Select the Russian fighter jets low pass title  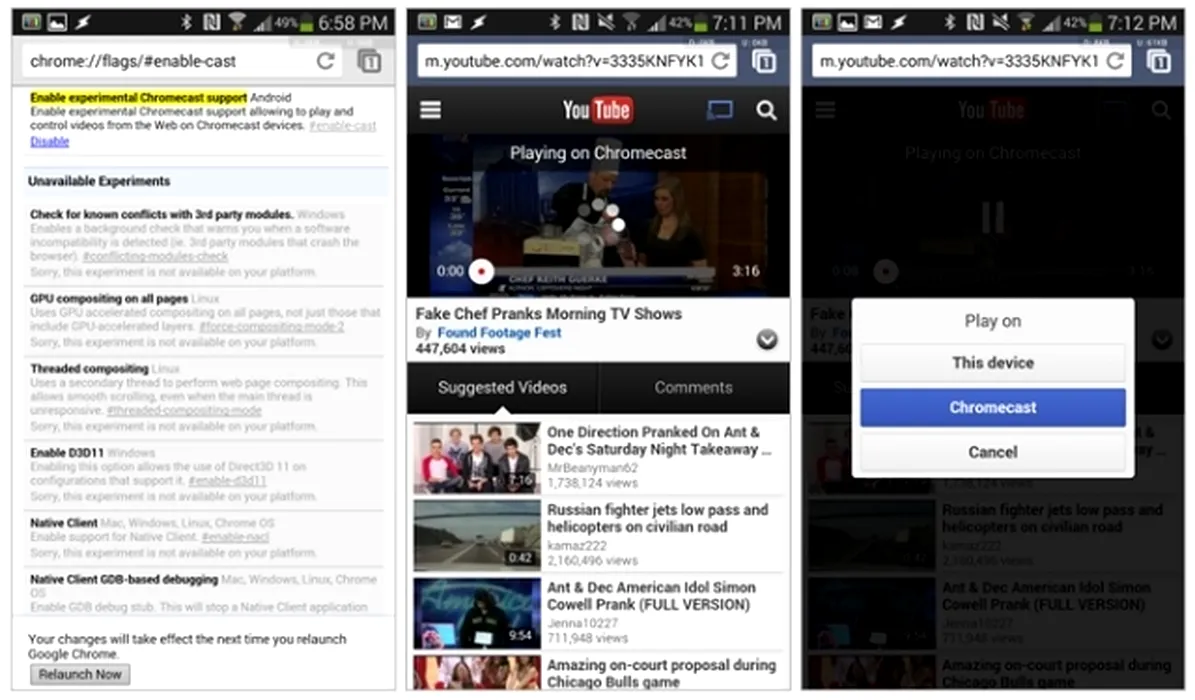(657, 519)
